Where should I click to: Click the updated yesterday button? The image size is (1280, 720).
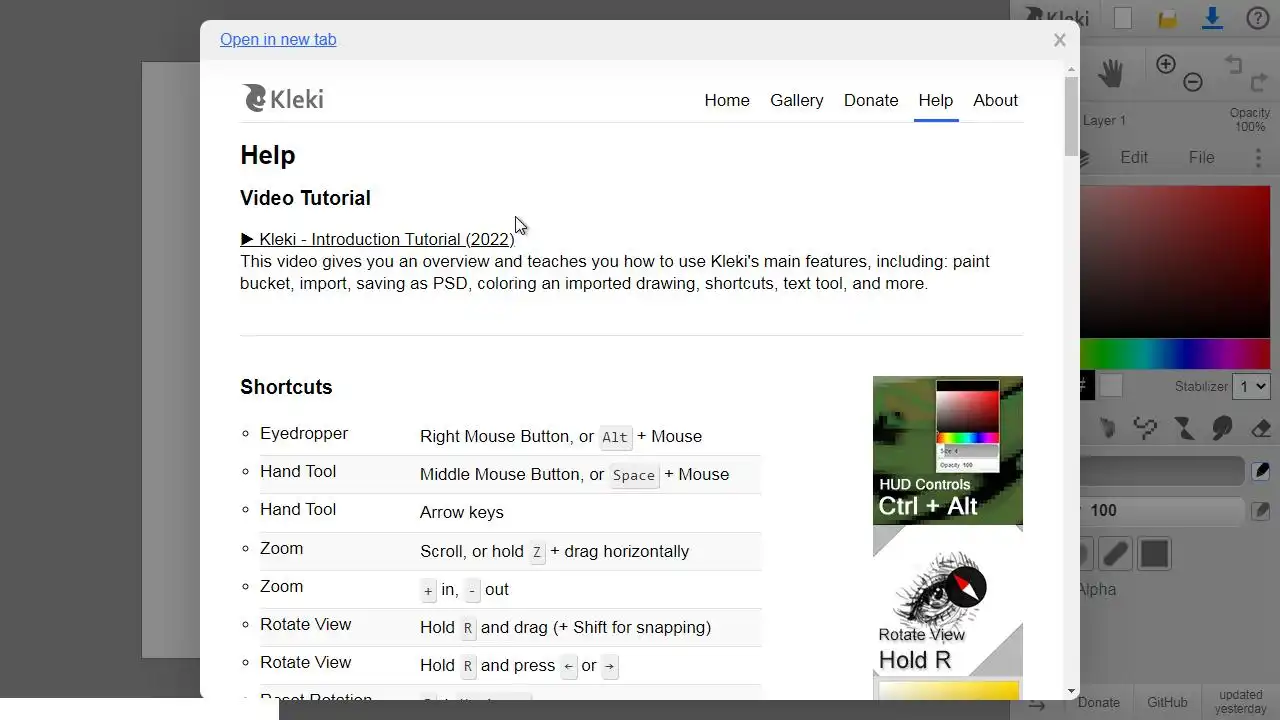pos(1240,702)
